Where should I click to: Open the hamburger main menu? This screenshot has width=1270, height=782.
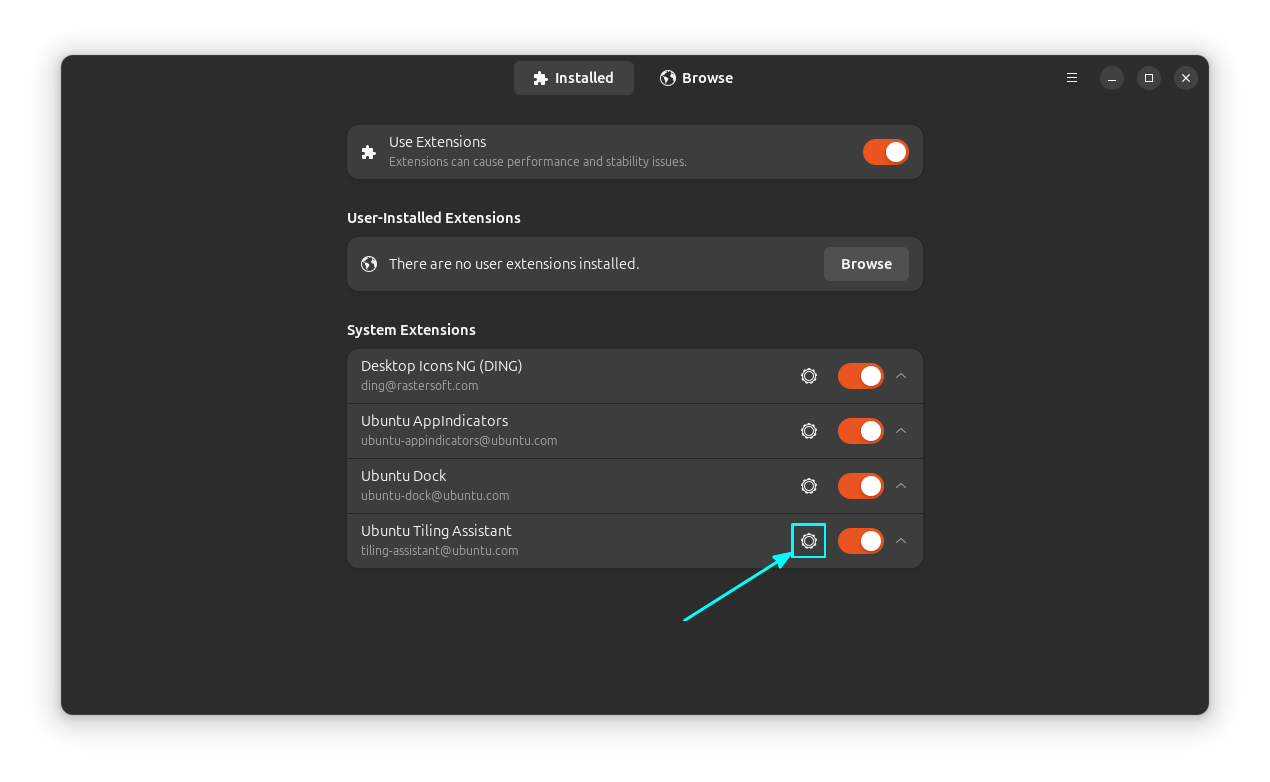tap(1072, 78)
